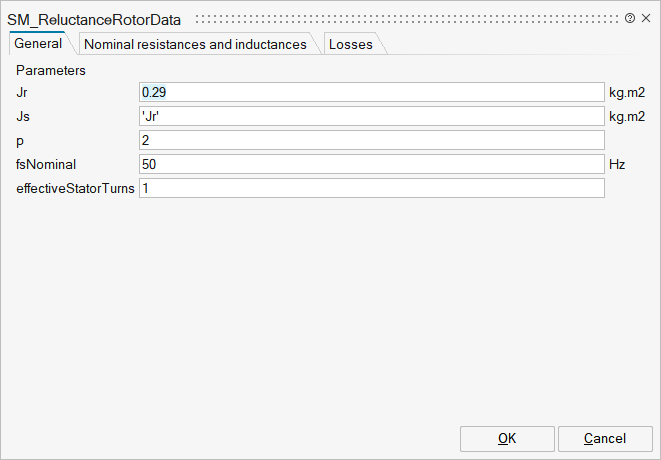Screen dimensions: 661x460
Task: Click the p parameter label
Action: [x=20, y=140]
